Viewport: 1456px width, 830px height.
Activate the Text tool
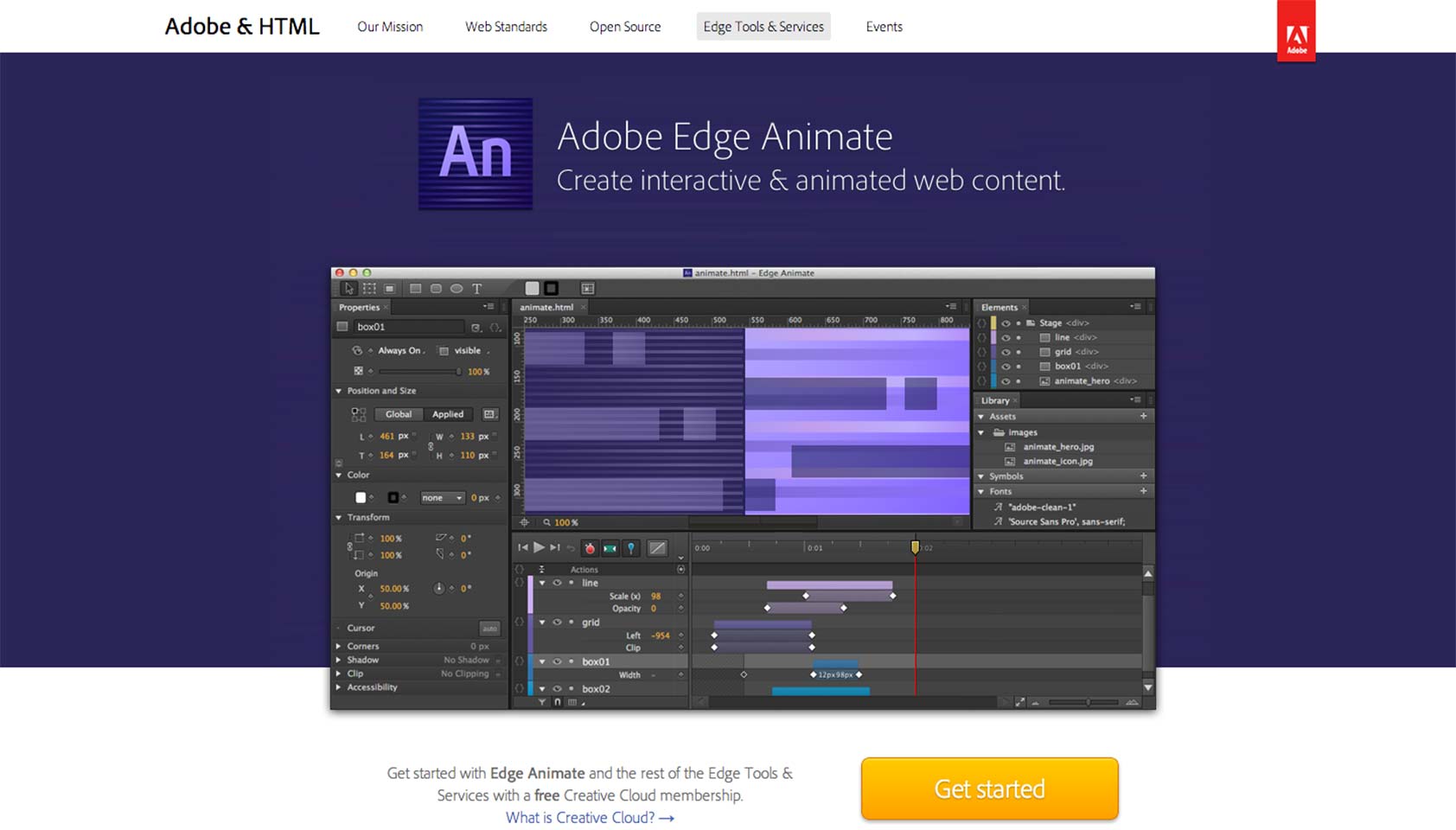pyautogui.click(x=477, y=288)
